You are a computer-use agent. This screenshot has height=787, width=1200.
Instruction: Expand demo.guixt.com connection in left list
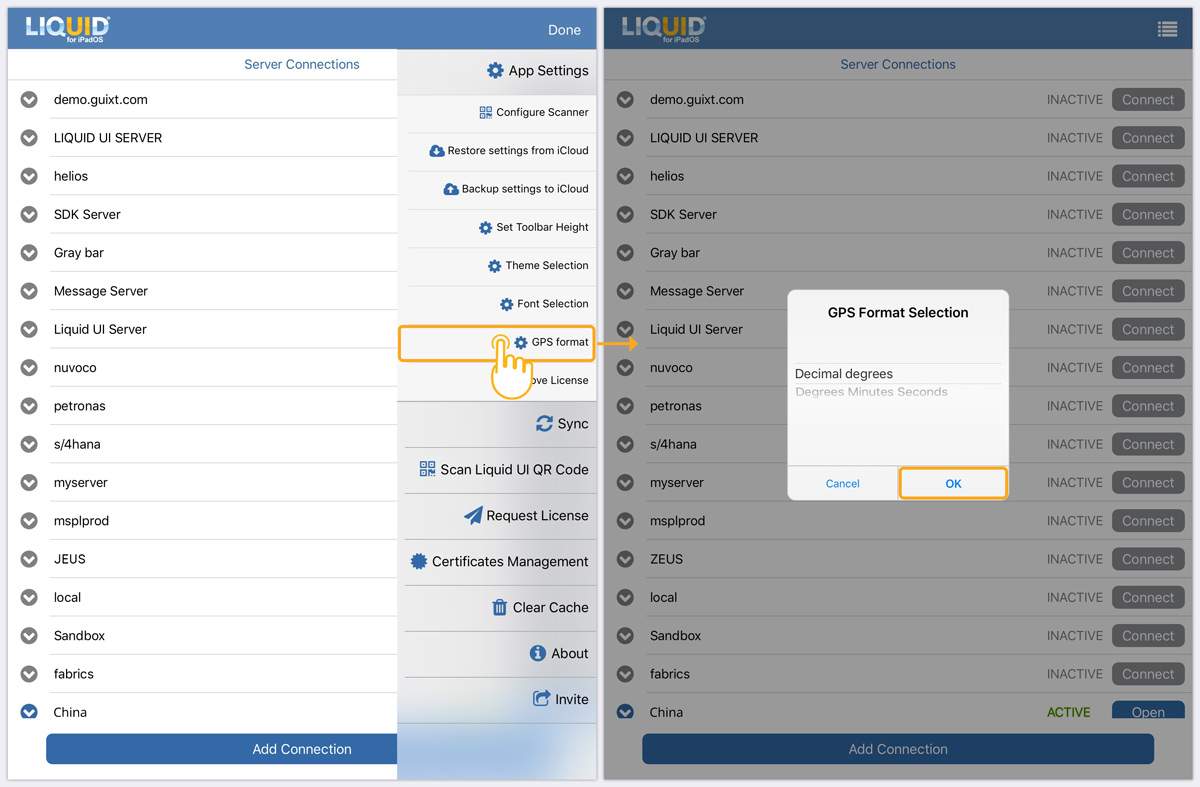point(29,100)
